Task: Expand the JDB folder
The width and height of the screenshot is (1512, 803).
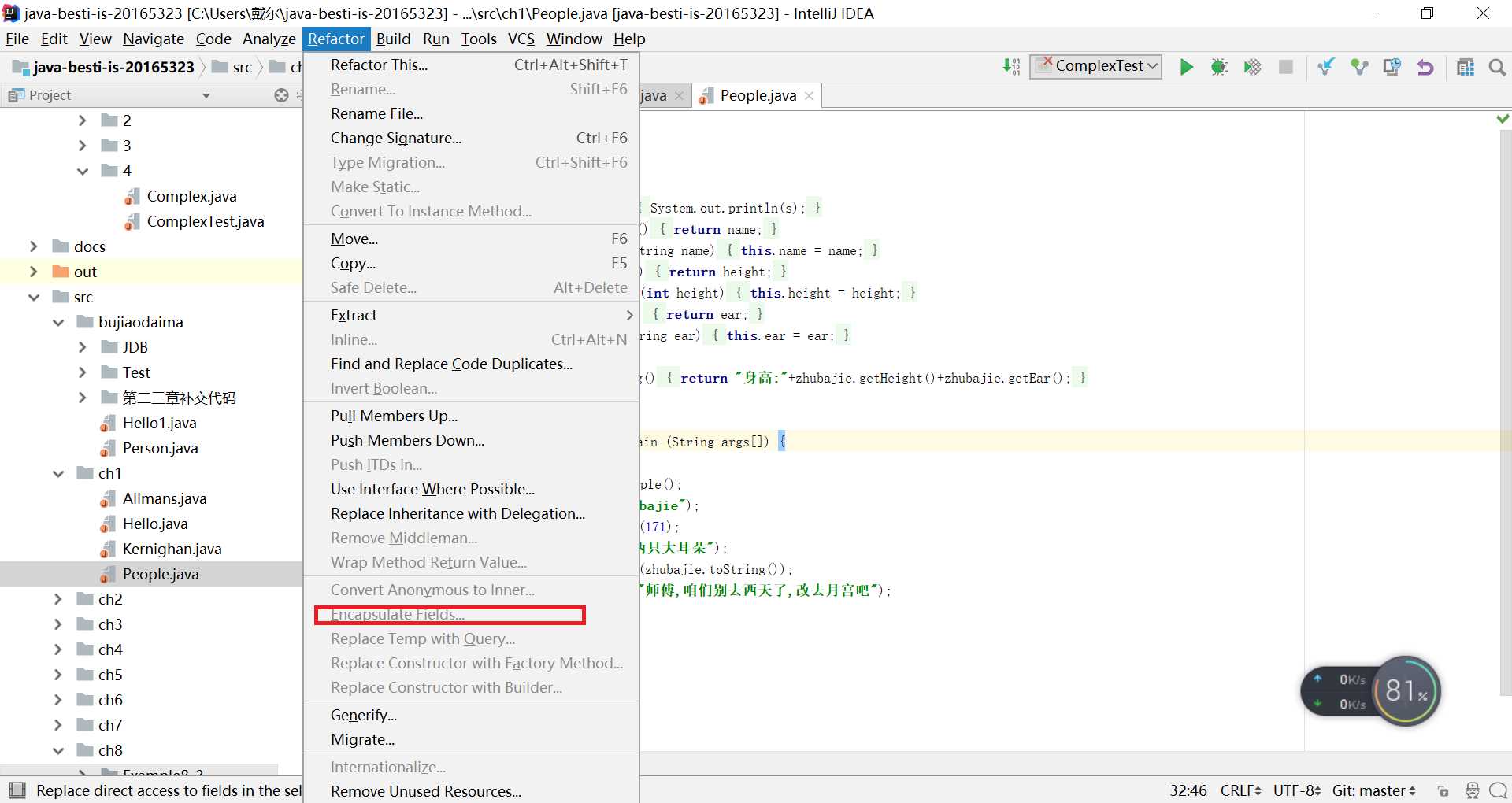Action: coord(83,347)
